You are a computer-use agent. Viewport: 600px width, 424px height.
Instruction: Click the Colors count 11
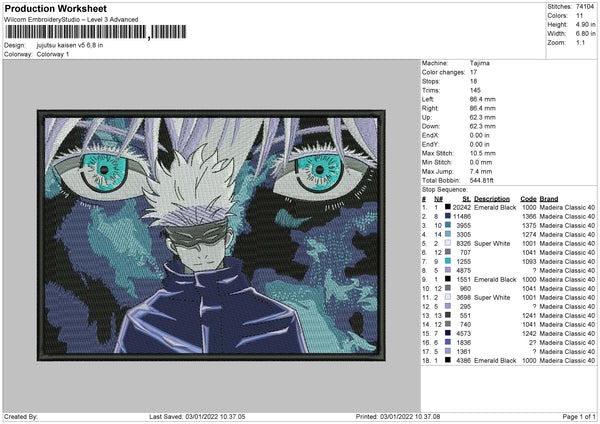579,16
